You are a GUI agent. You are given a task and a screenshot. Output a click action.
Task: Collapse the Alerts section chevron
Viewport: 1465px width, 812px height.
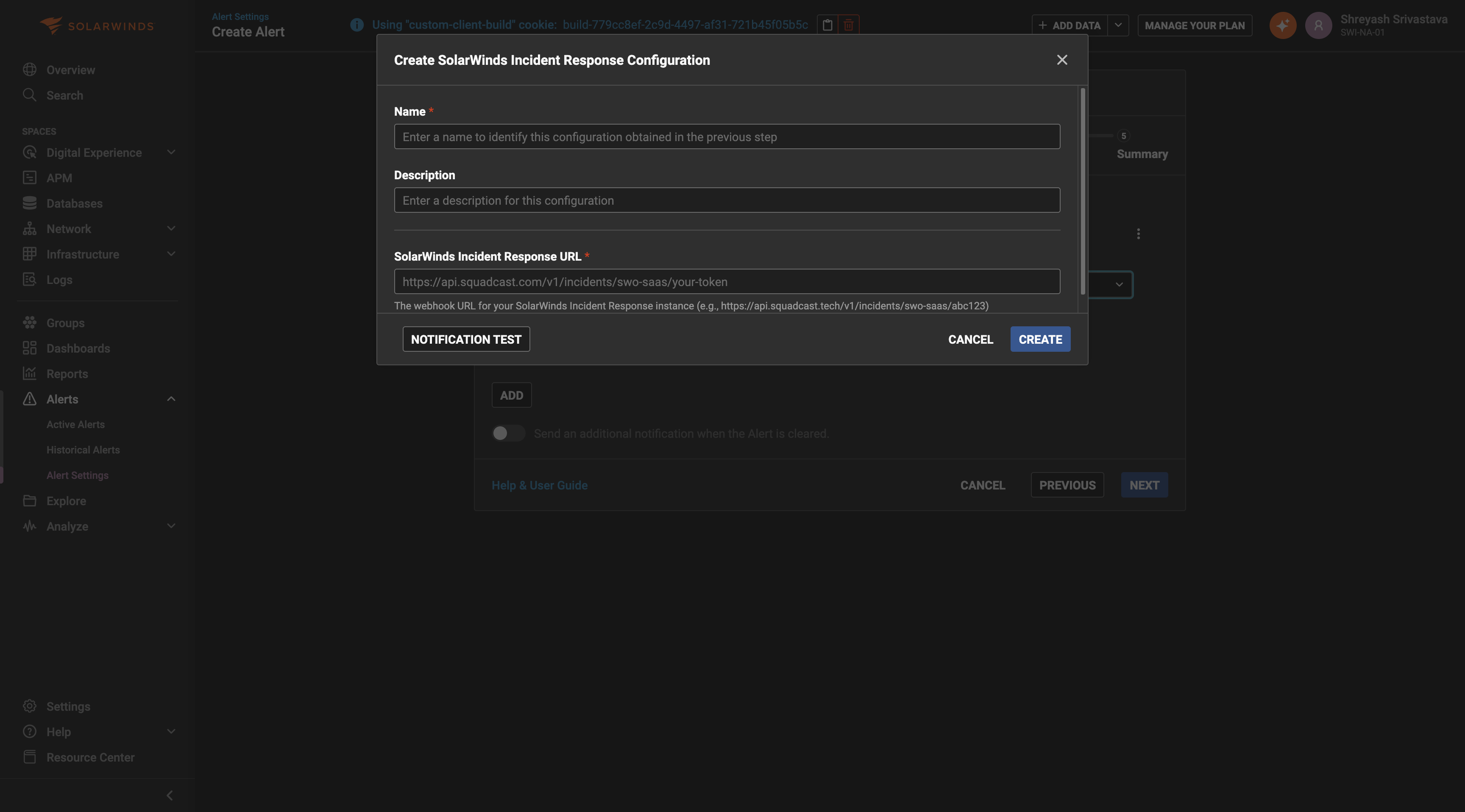click(170, 399)
